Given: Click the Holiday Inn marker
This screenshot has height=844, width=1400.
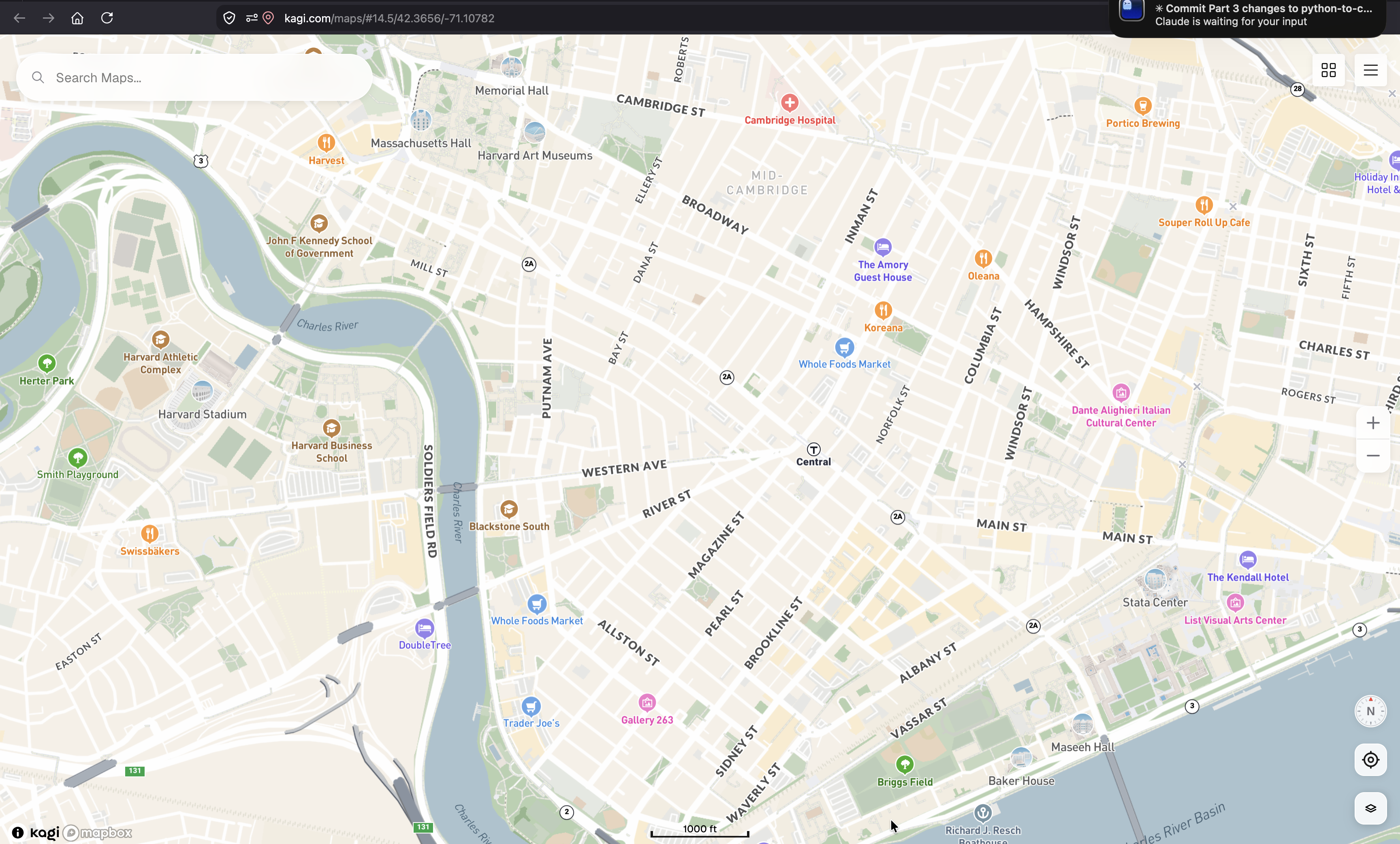Looking at the screenshot, I should [1394, 160].
